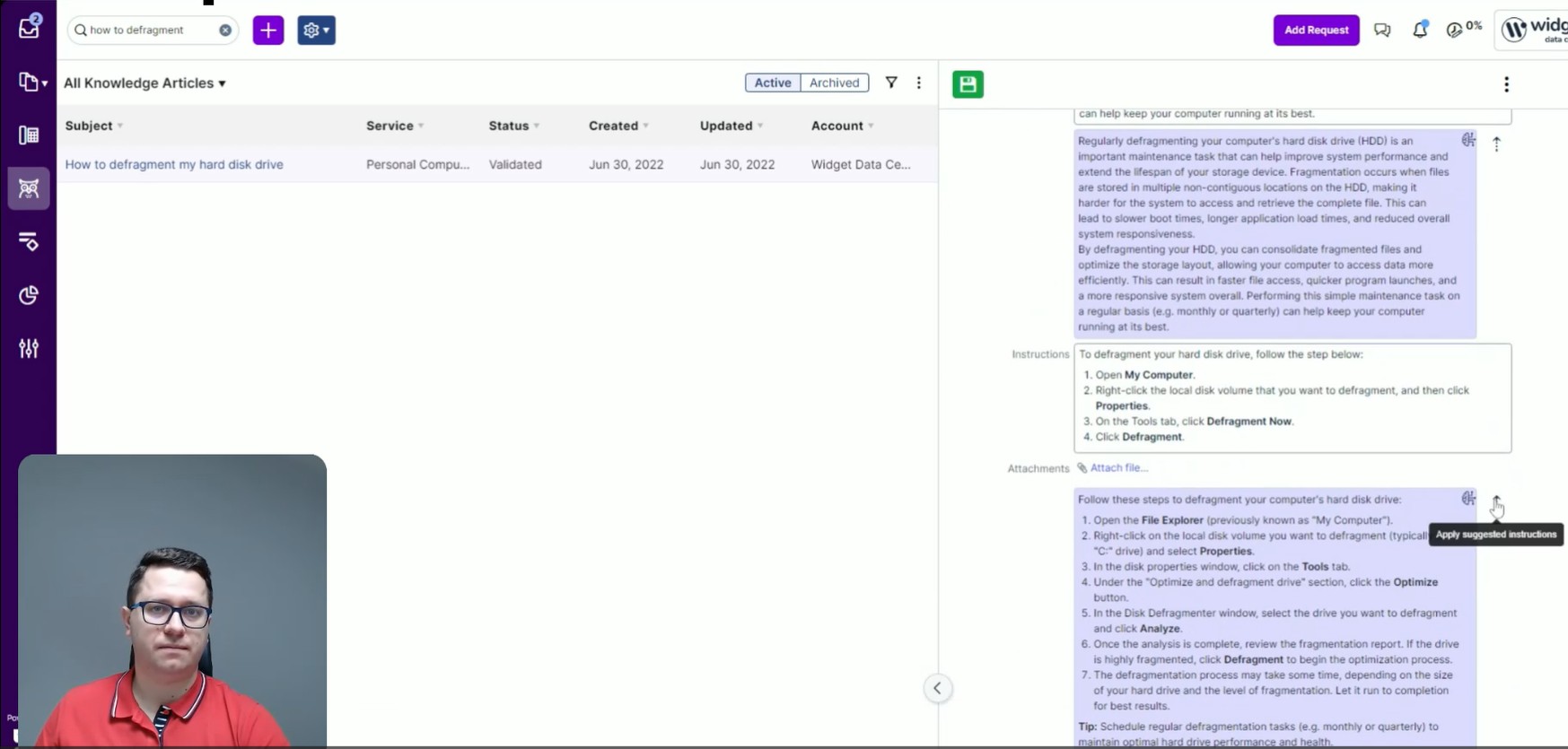
Task: Click the notifications bell icon
Action: click(x=1419, y=30)
